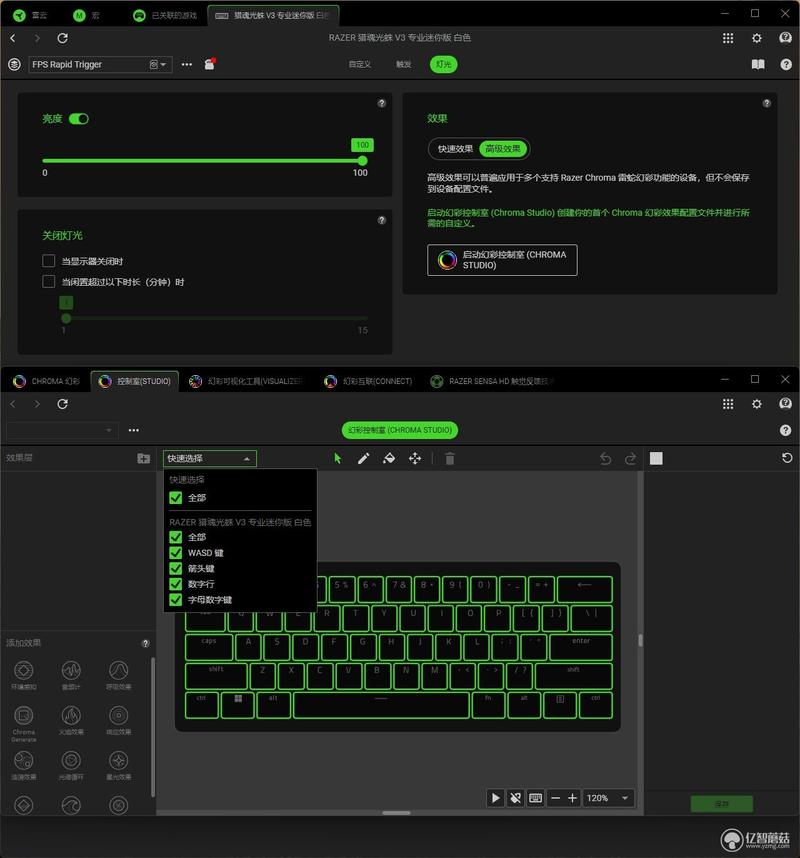Open profile more options next to FPS Rapid Trigger
The image size is (800, 858).
point(187,65)
